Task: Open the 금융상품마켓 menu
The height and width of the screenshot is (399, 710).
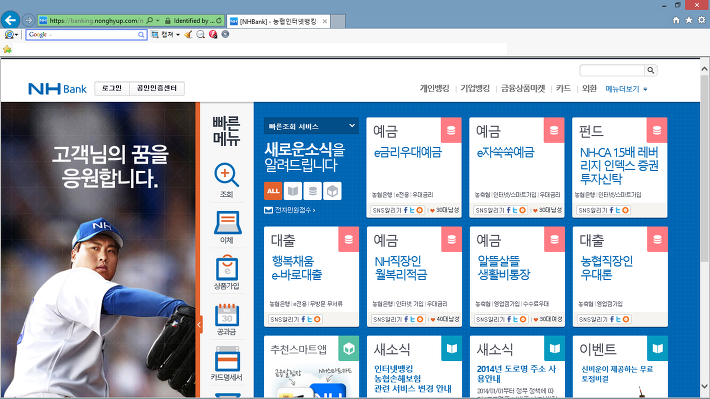Action: click(x=523, y=88)
